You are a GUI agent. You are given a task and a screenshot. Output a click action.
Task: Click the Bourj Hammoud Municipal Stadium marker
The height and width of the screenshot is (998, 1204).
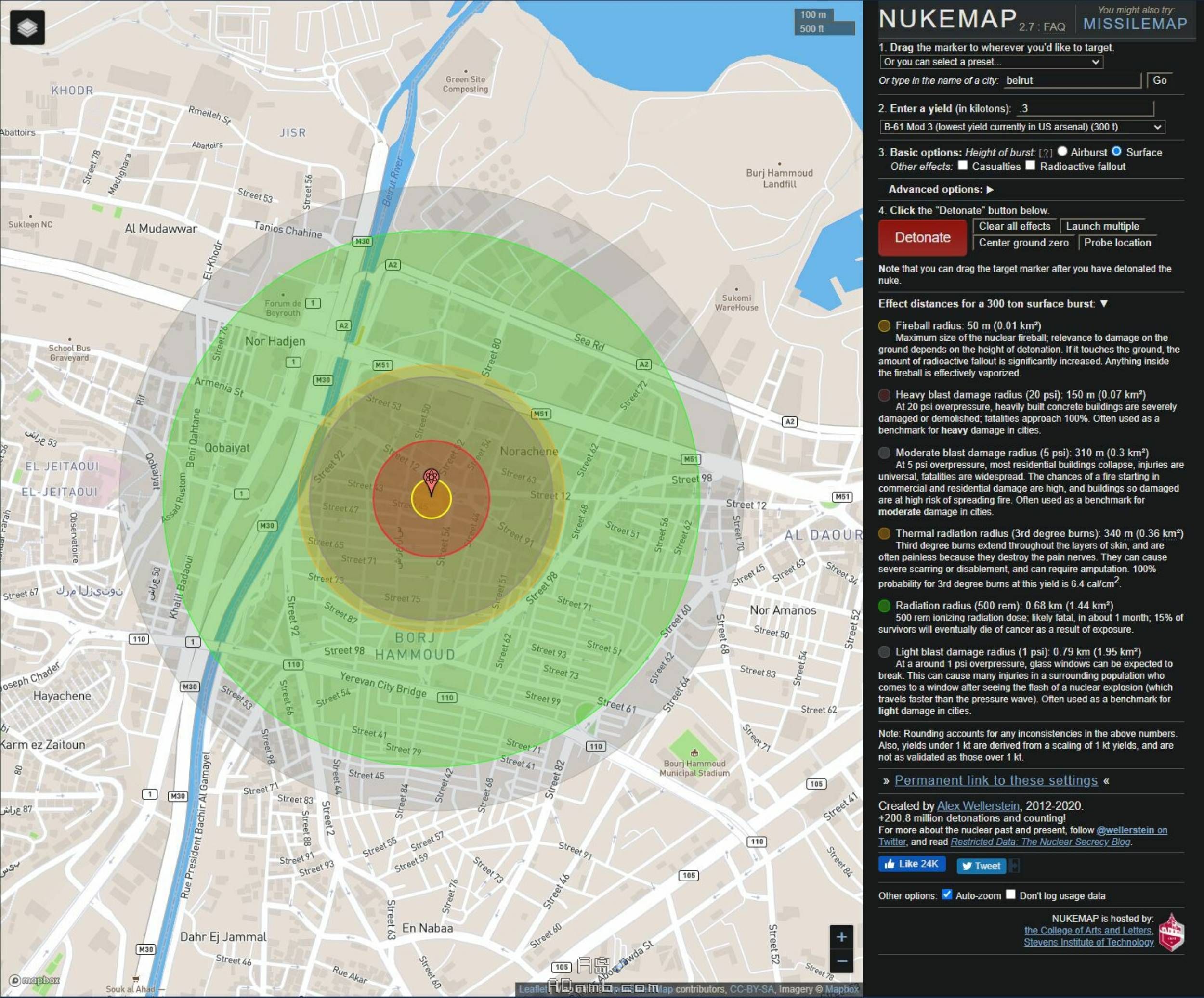[x=694, y=752]
